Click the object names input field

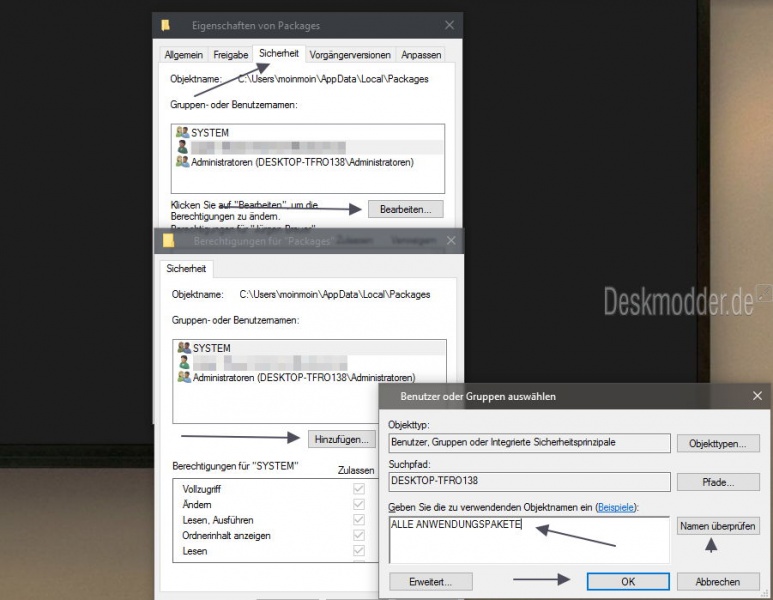tap(529, 540)
